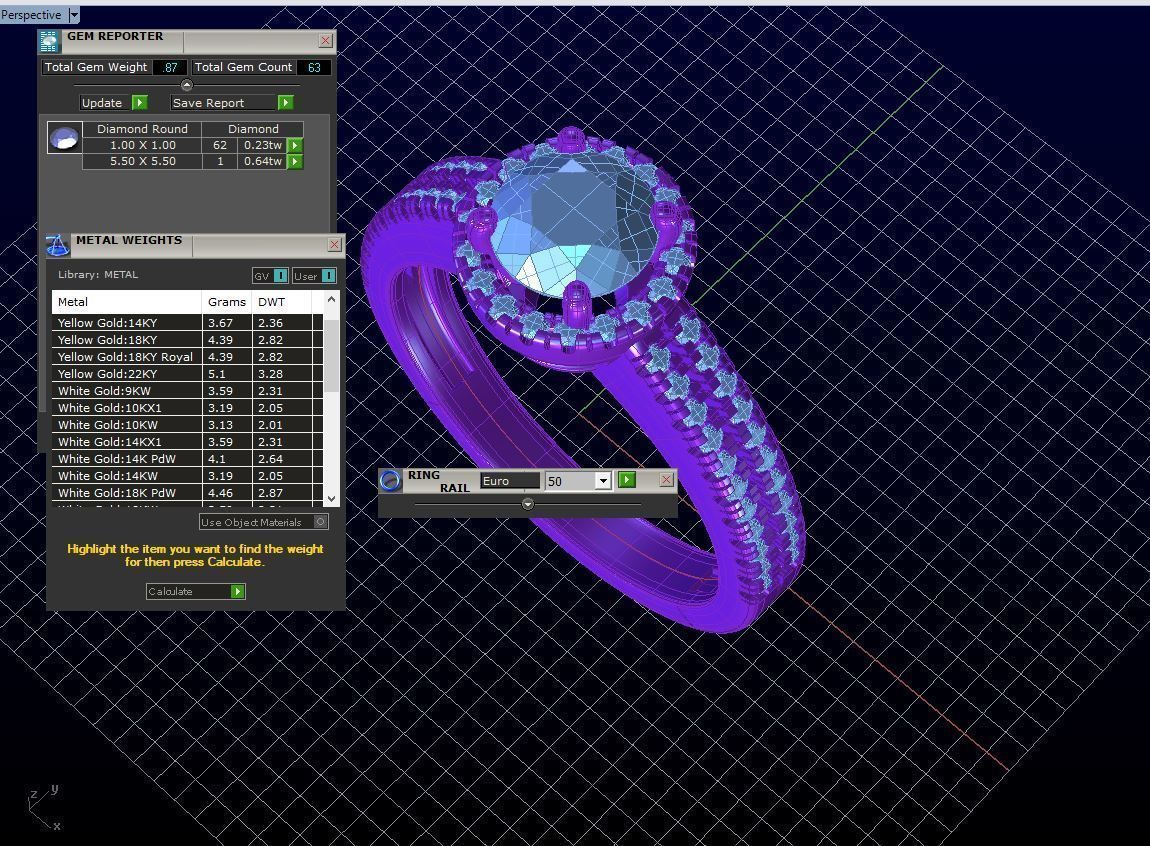Image resolution: width=1150 pixels, height=846 pixels.
Task: Select the Yellow Gold:22KY row
Action: (x=187, y=374)
